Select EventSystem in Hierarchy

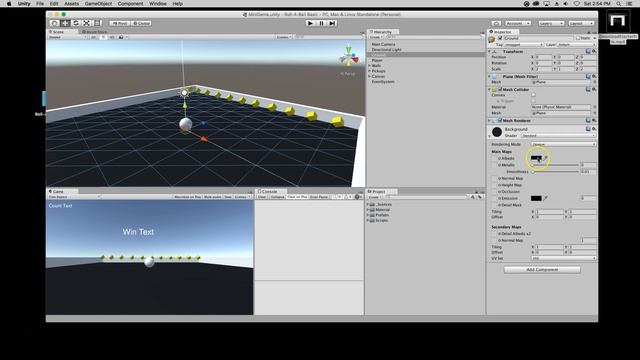pyautogui.click(x=383, y=82)
